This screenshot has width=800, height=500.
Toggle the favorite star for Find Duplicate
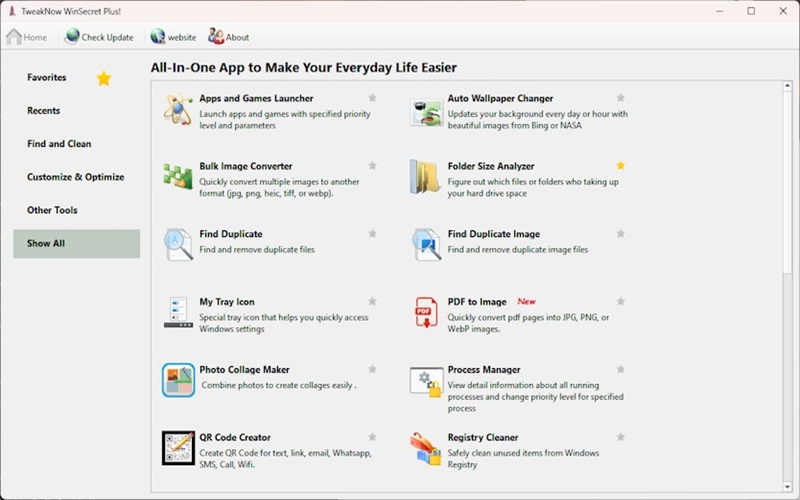pos(372,233)
